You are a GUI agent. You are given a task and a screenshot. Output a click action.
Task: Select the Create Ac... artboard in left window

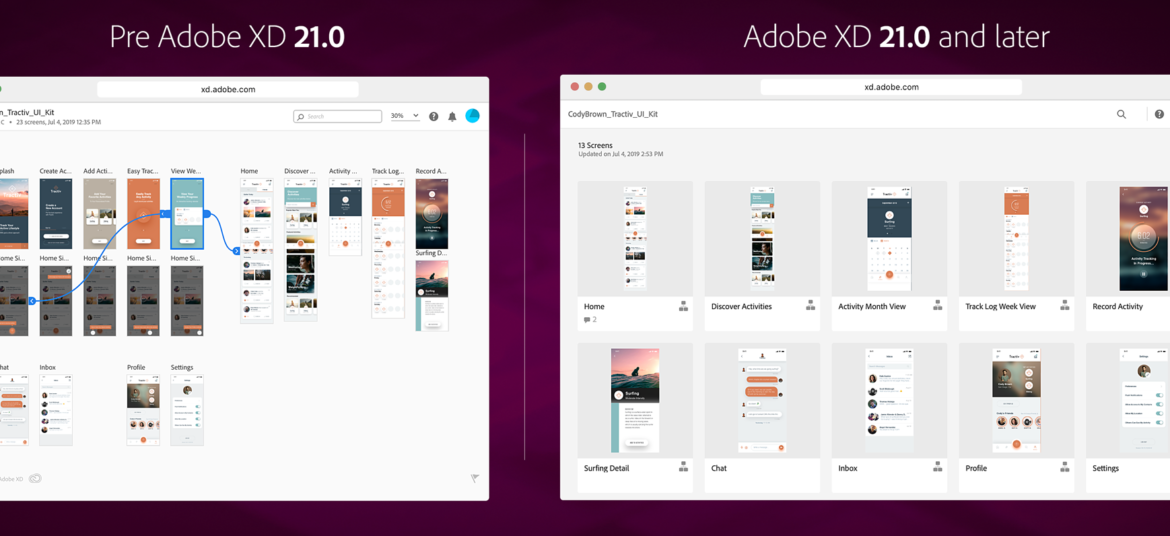click(x=56, y=213)
